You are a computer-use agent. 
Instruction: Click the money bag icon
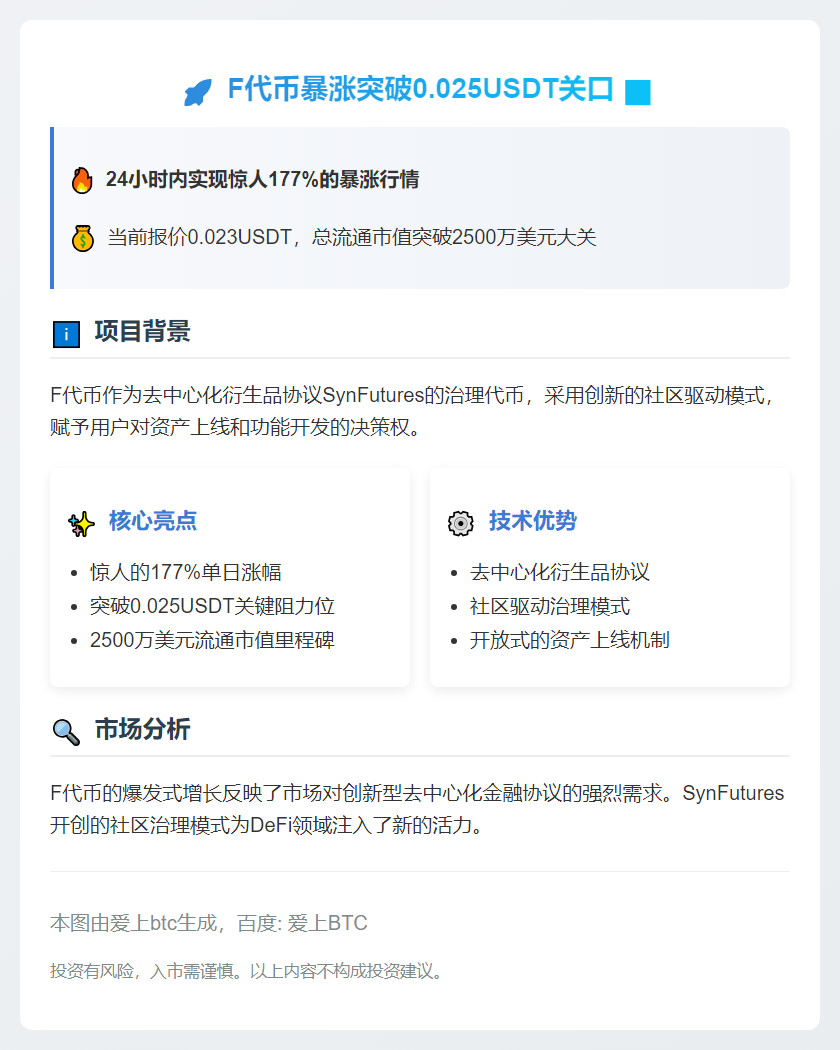[82, 238]
